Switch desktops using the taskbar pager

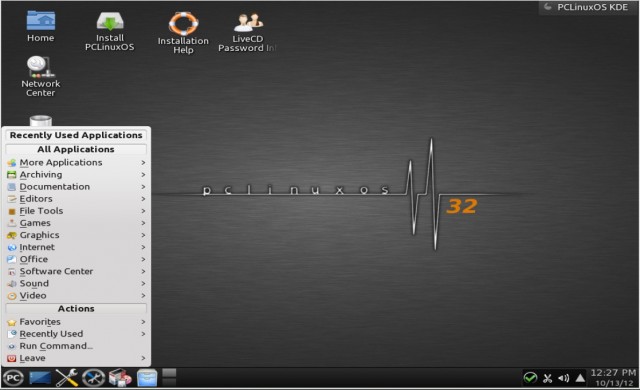click(169, 377)
